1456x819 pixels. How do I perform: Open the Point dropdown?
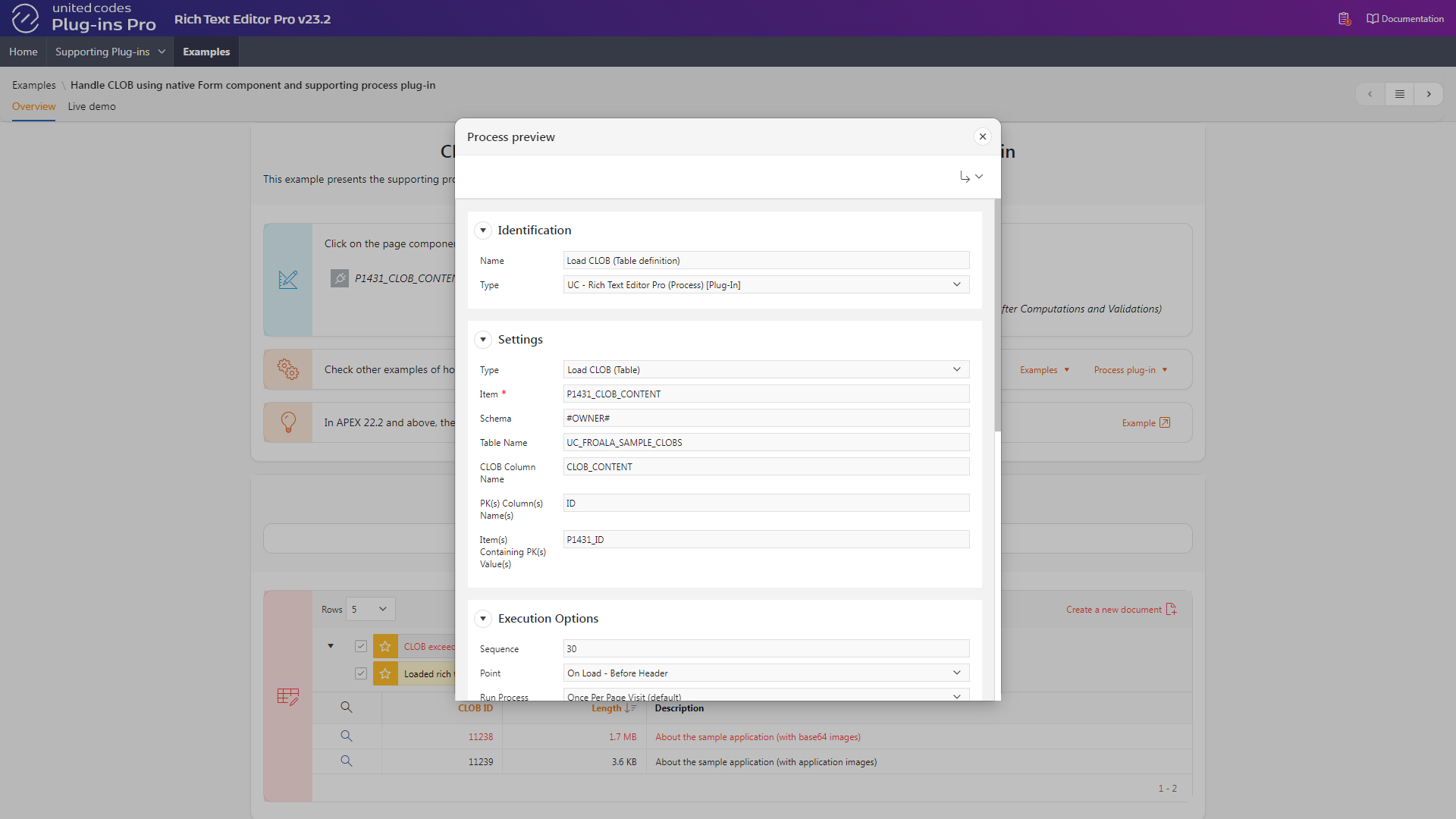pos(766,673)
